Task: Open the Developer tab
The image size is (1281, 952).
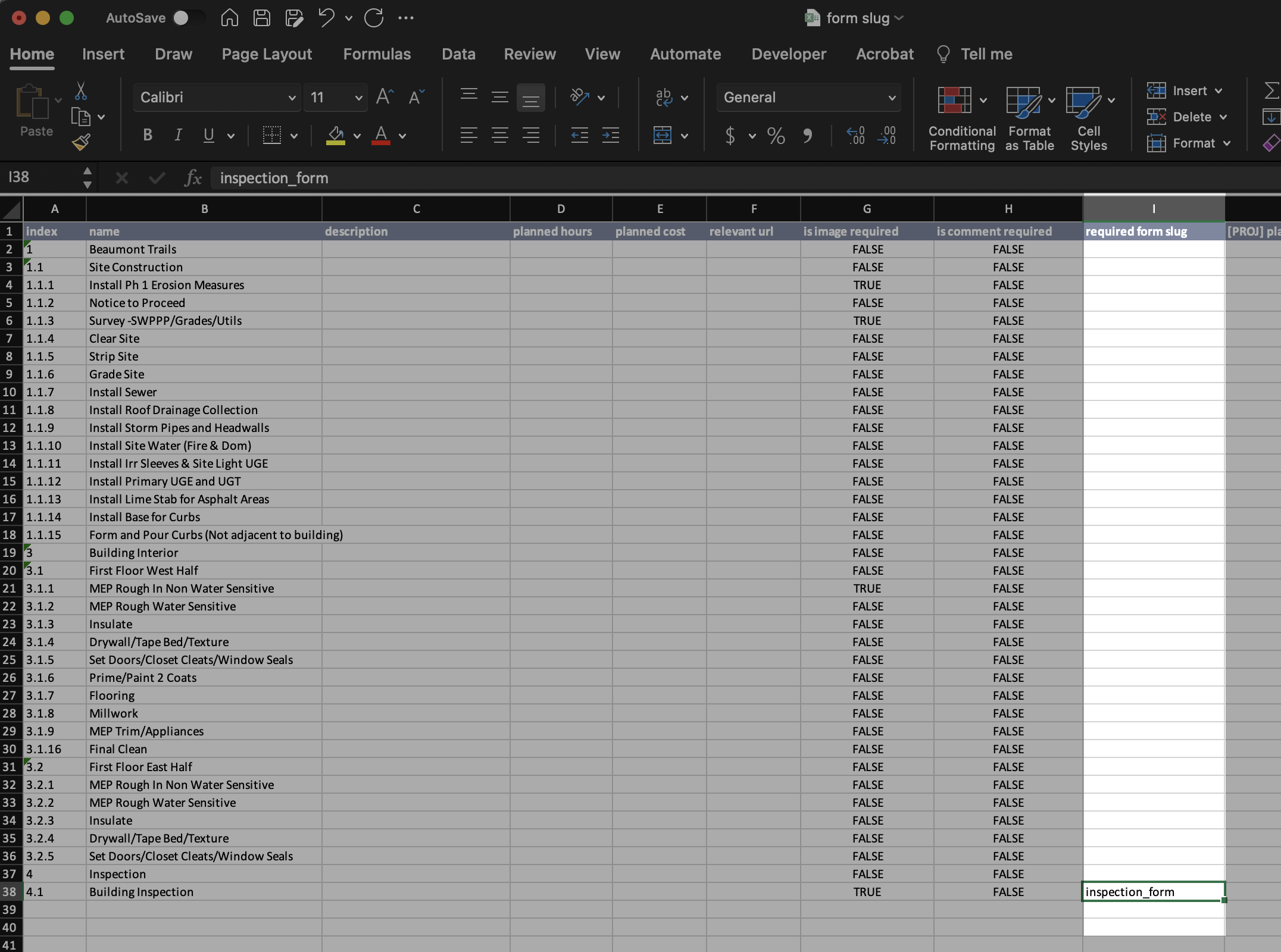Action: [x=789, y=54]
